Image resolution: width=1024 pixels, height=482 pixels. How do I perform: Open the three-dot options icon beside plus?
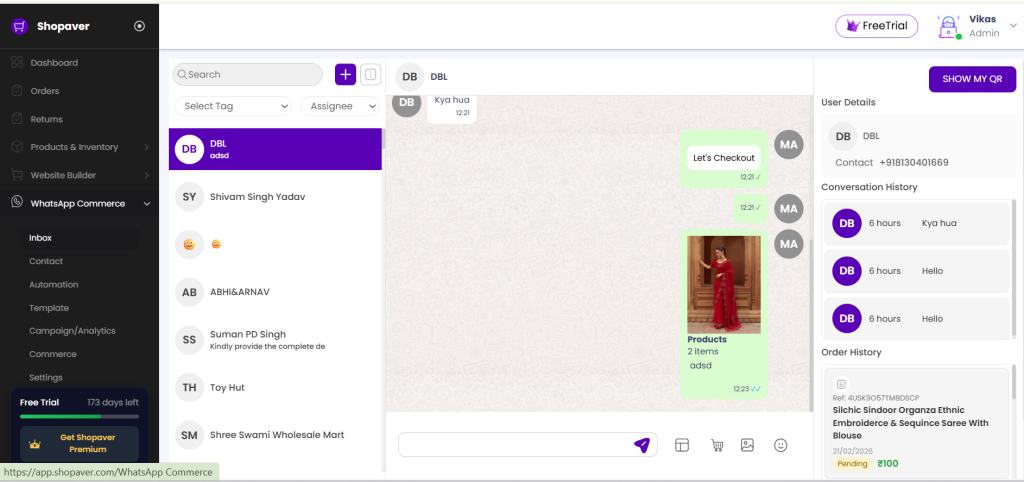click(x=370, y=74)
